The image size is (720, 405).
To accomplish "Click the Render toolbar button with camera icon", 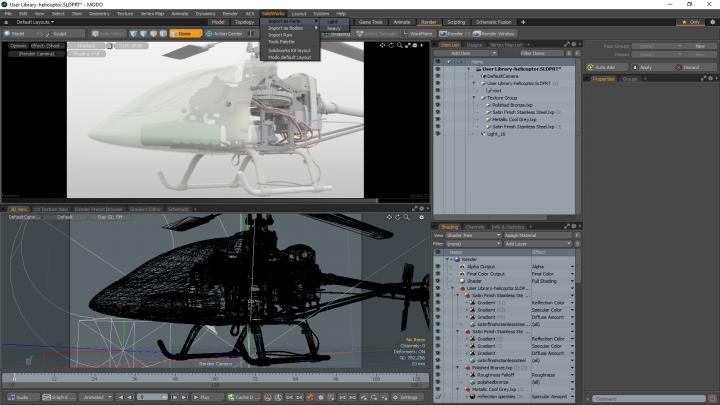I will [x=451, y=34].
